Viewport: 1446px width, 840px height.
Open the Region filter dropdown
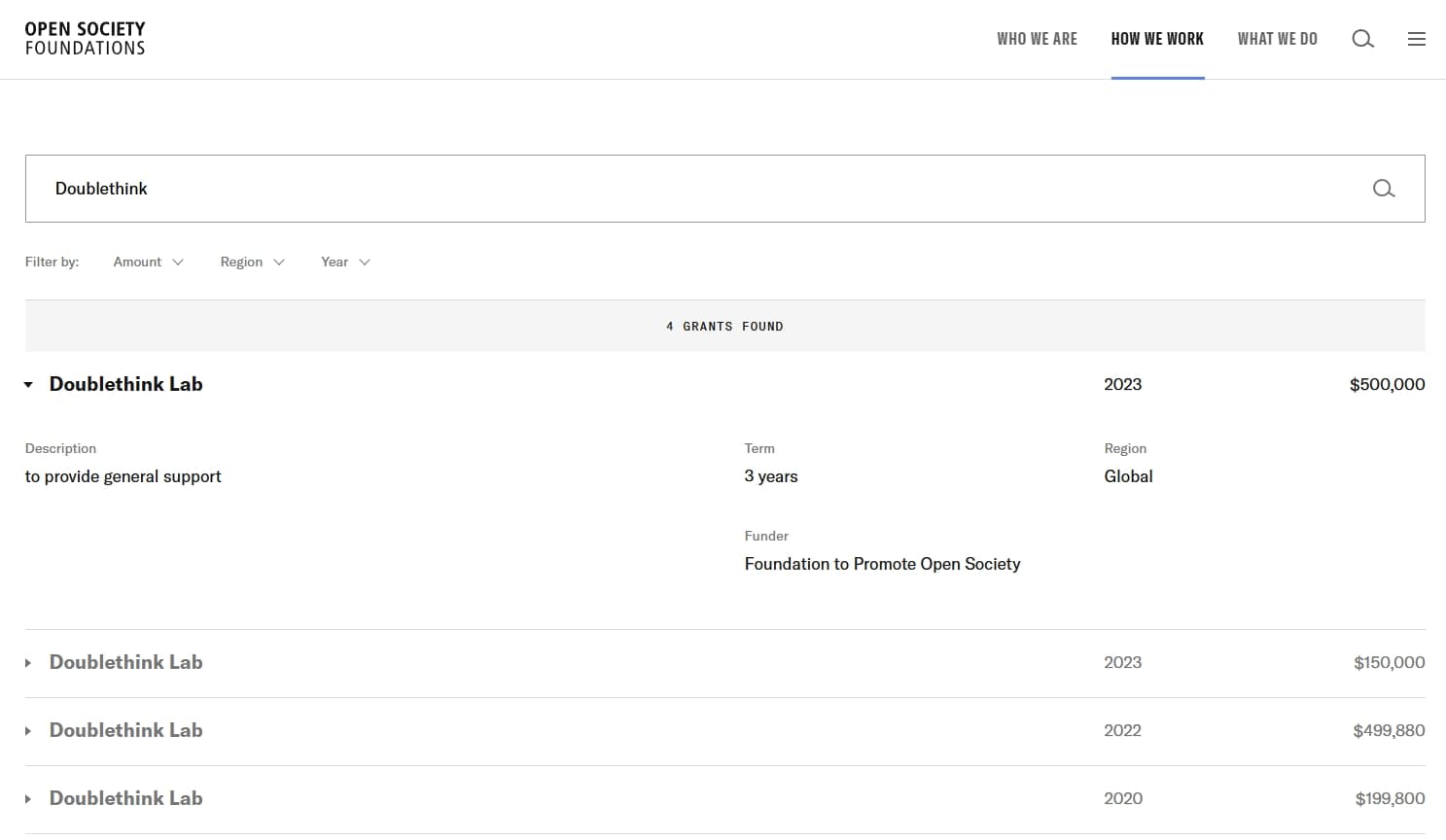click(252, 262)
